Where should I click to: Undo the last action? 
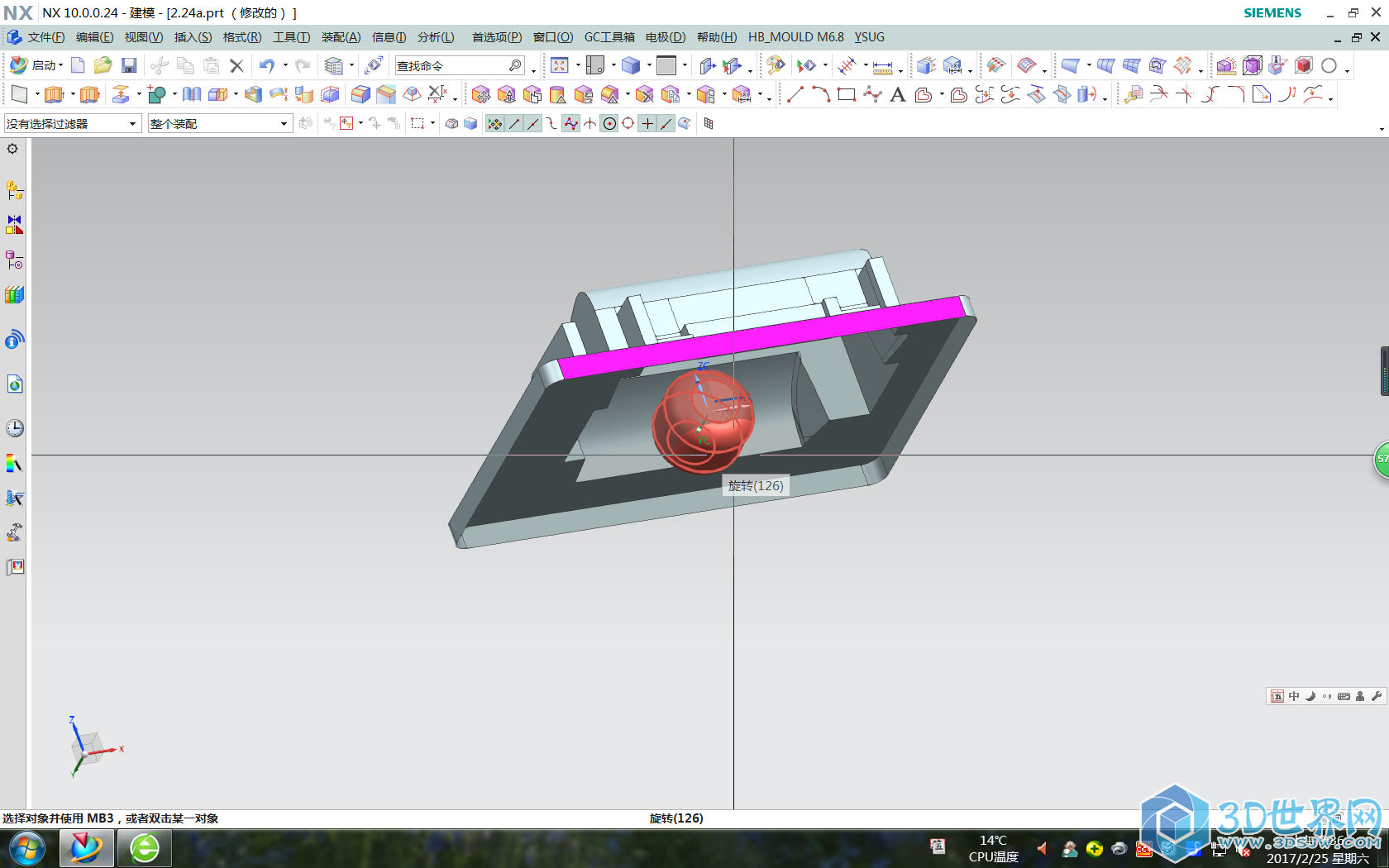pos(266,65)
